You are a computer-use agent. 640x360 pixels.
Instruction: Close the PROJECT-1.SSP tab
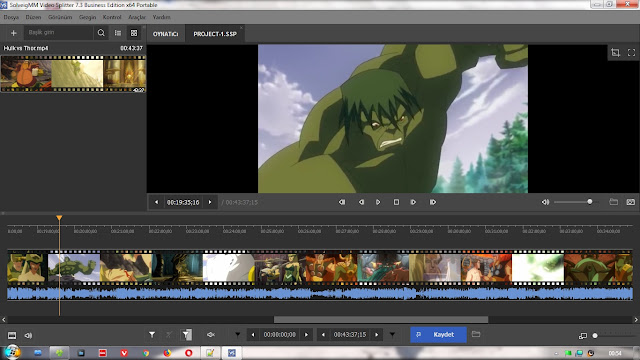(x=241, y=28)
